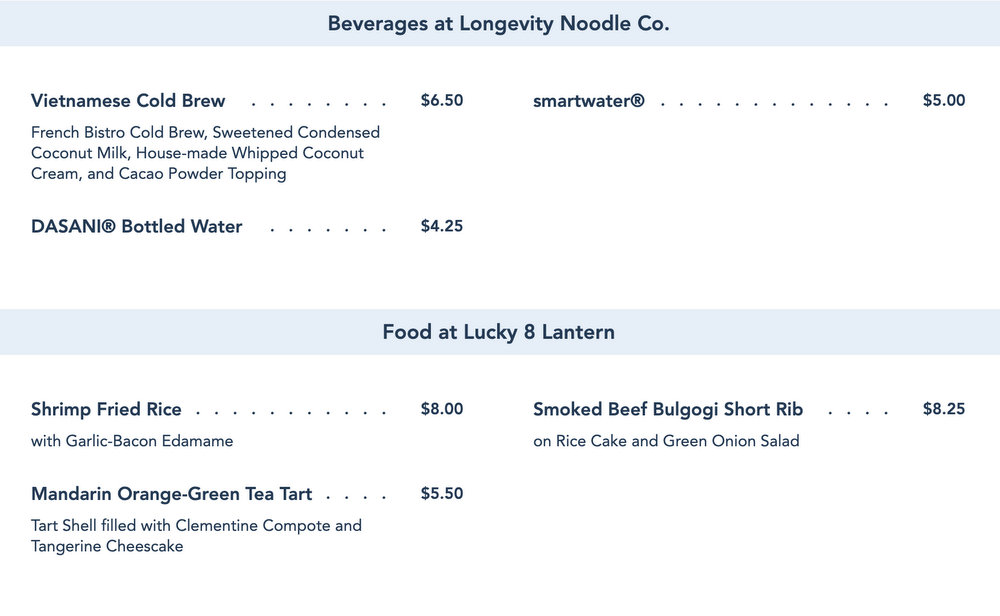The width and height of the screenshot is (1000, 616).
Task: Select the $4.25 DASANI water price
Action: (x=442, y=227)
